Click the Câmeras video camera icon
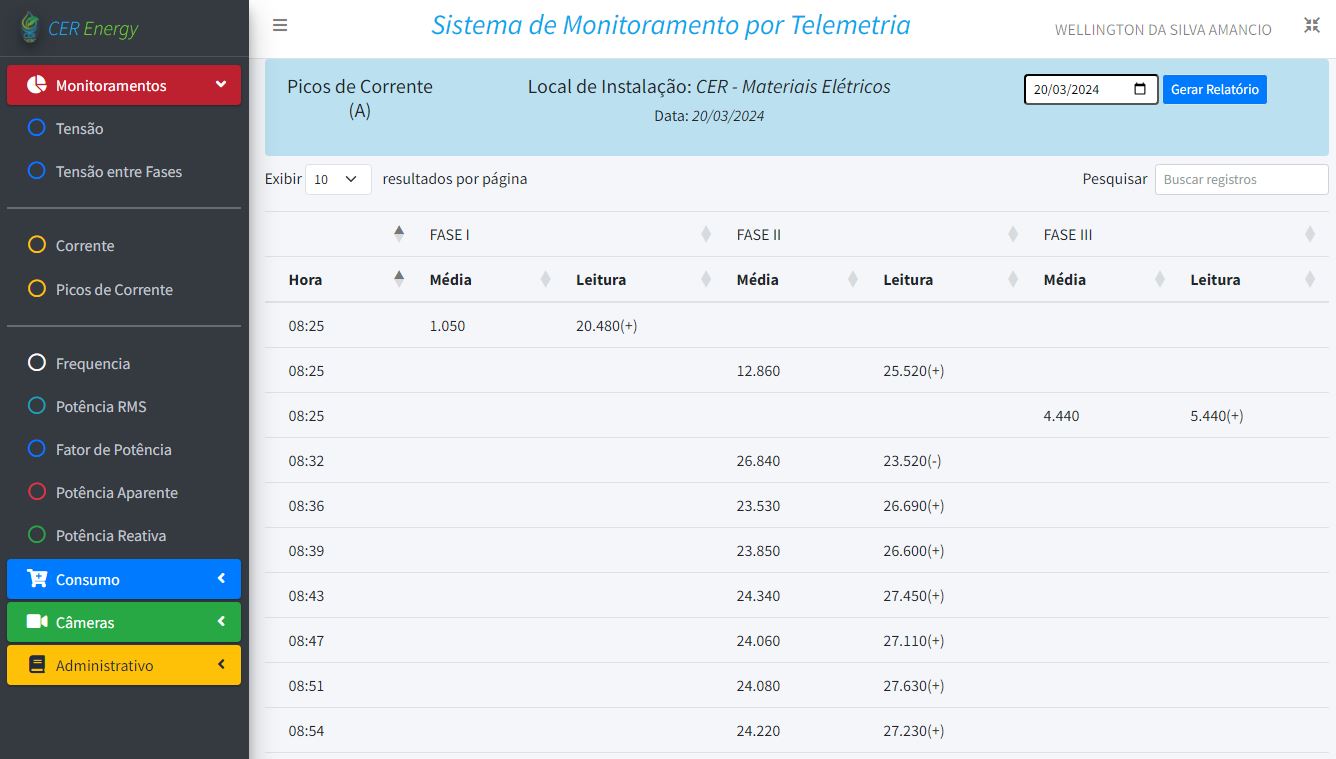The height and width of the screenshot is (759, 1336). coord(37,622)
